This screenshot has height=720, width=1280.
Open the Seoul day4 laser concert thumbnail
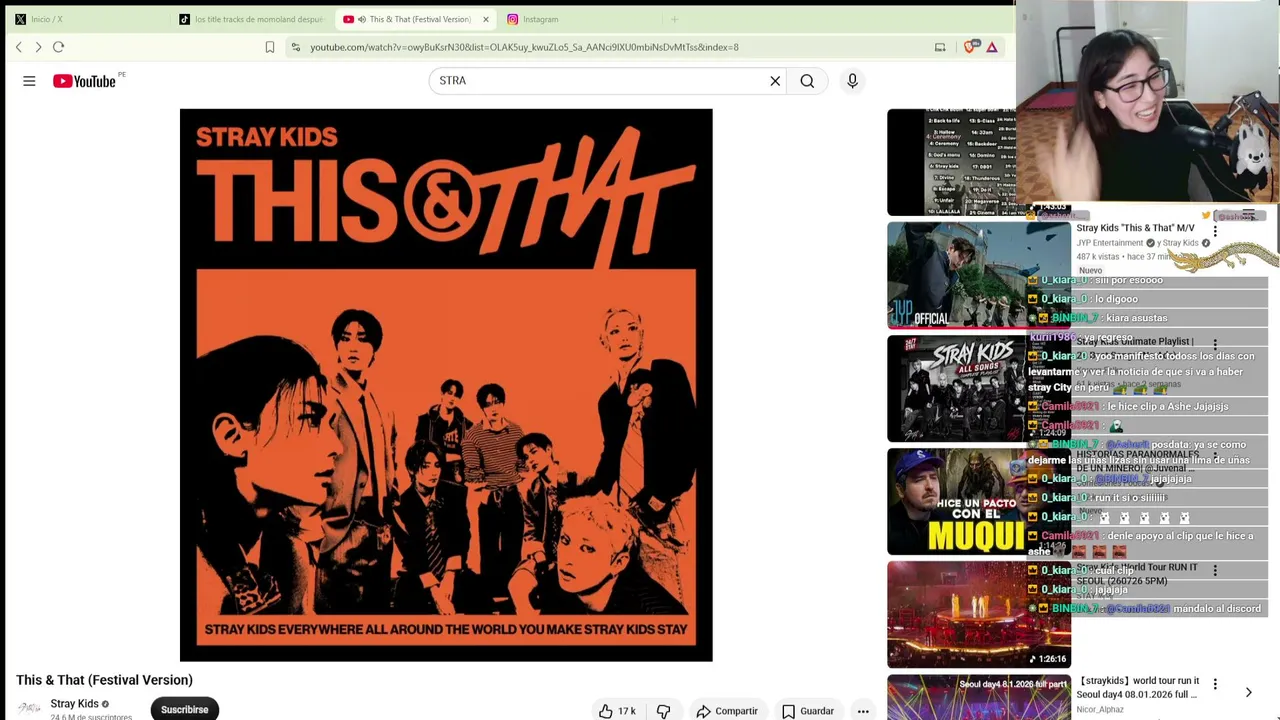pos(978,697)
